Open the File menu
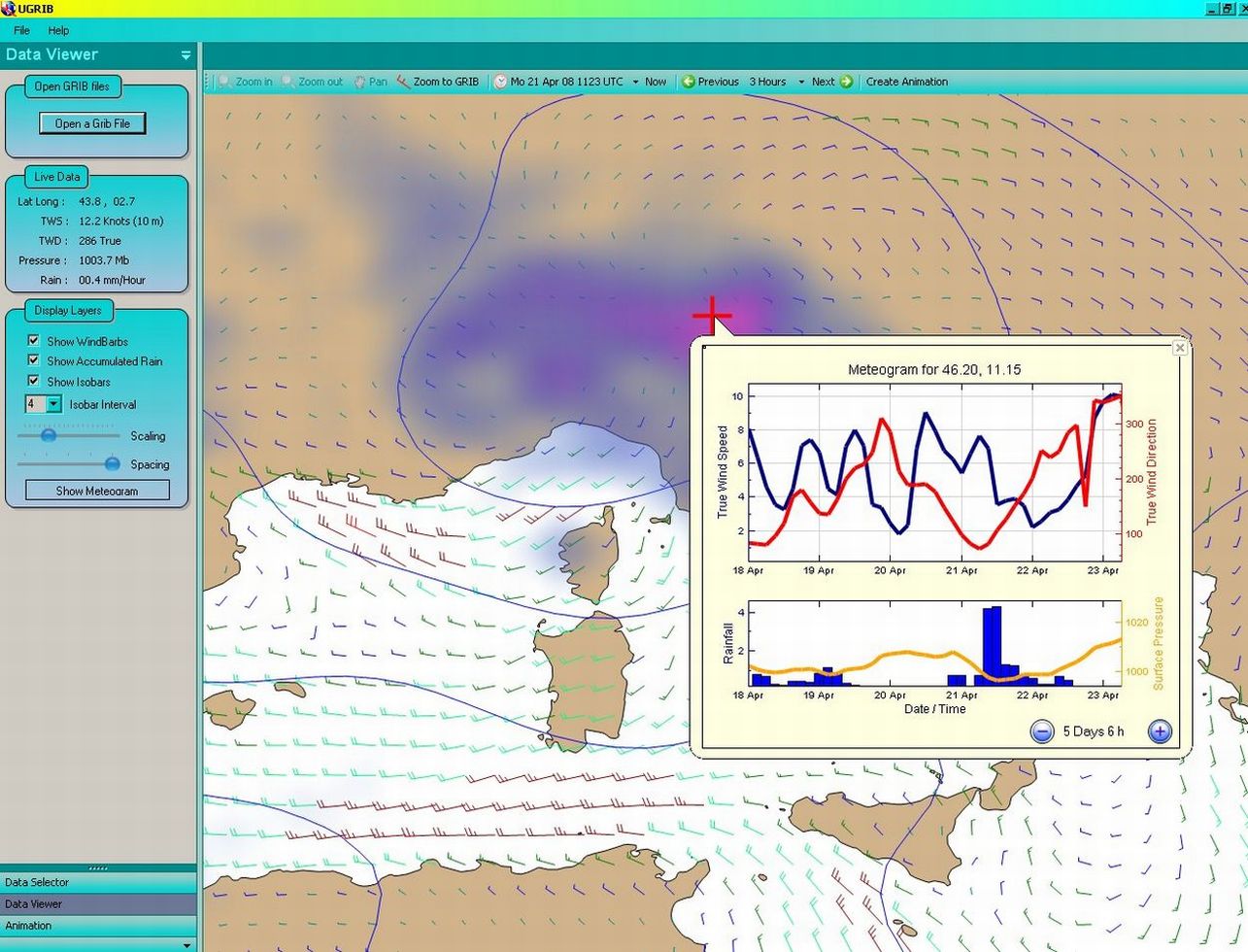The height and width of the screenshot is (952, 1248). (x=21, y=30)
